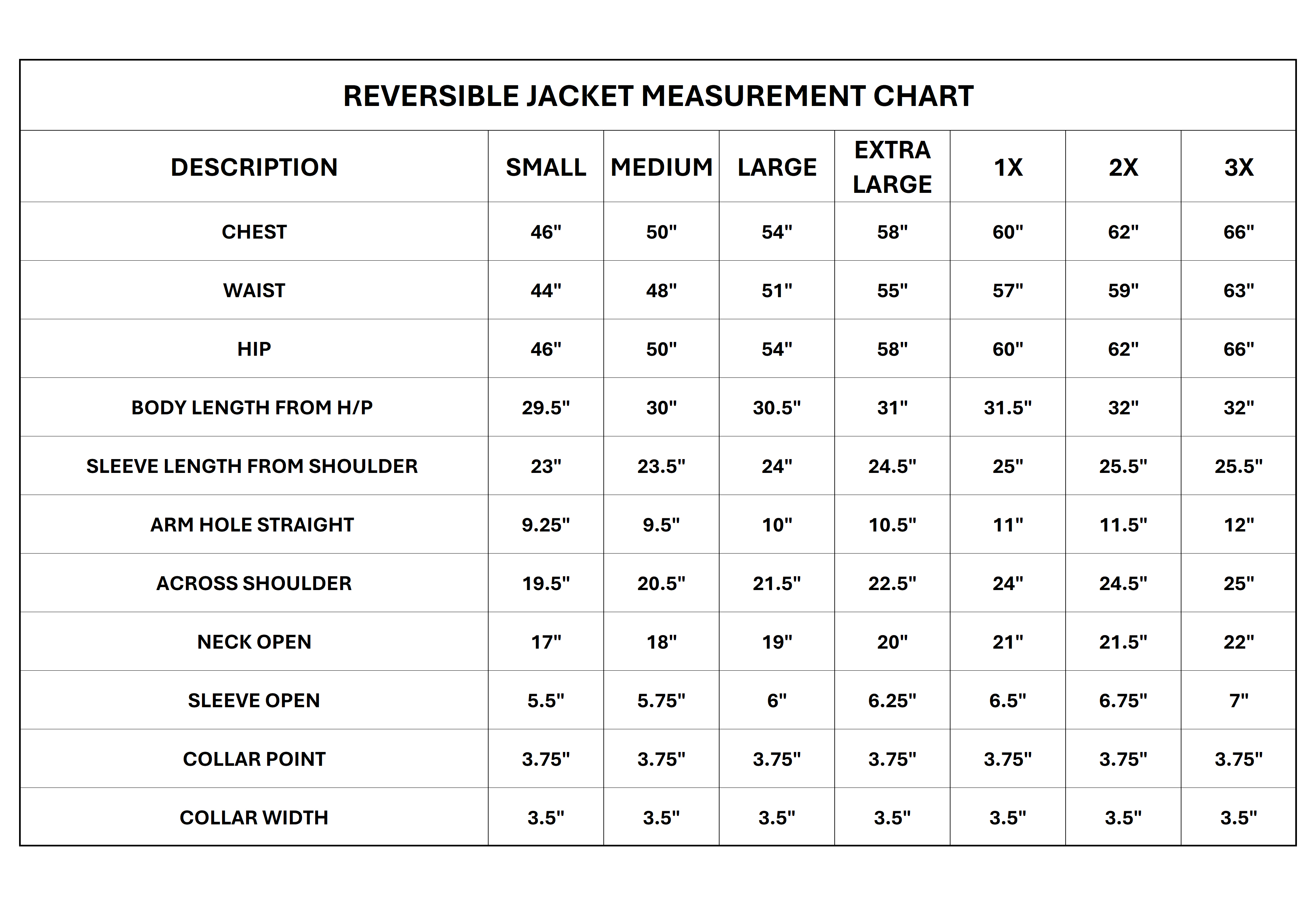
Task: Select the waist value for size Large
Action: pos(776,290)
